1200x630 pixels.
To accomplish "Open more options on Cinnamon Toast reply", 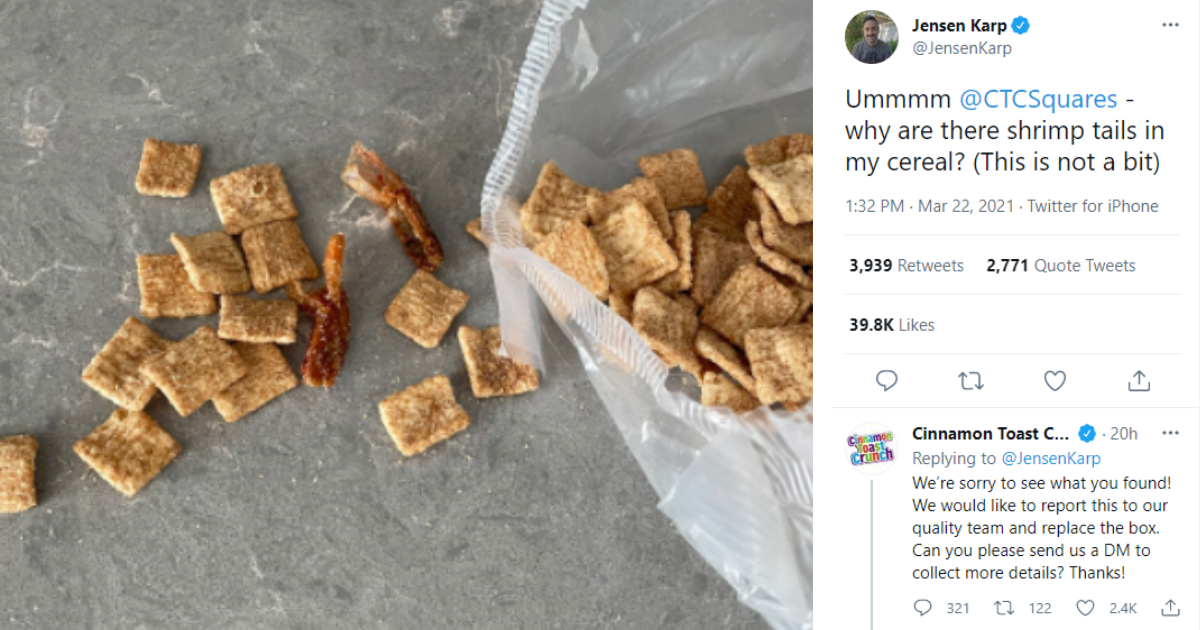I will point(1169,433).
